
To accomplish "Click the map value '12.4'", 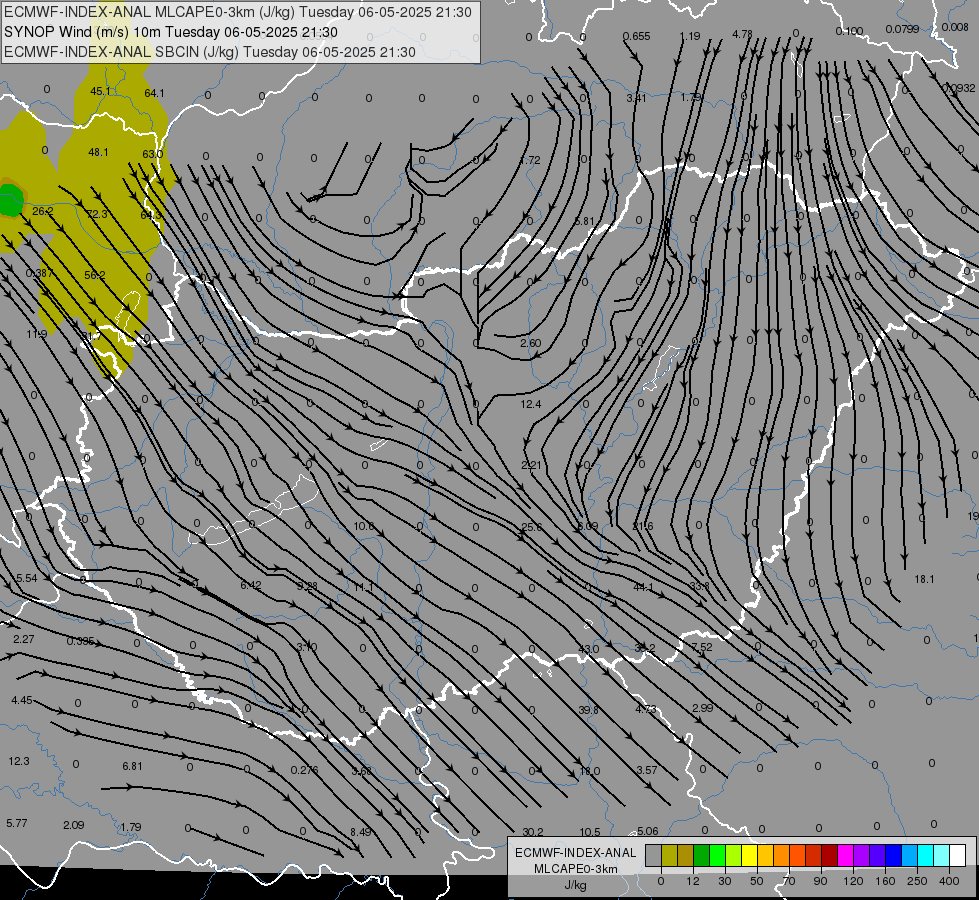I will (x=531, y=404).
